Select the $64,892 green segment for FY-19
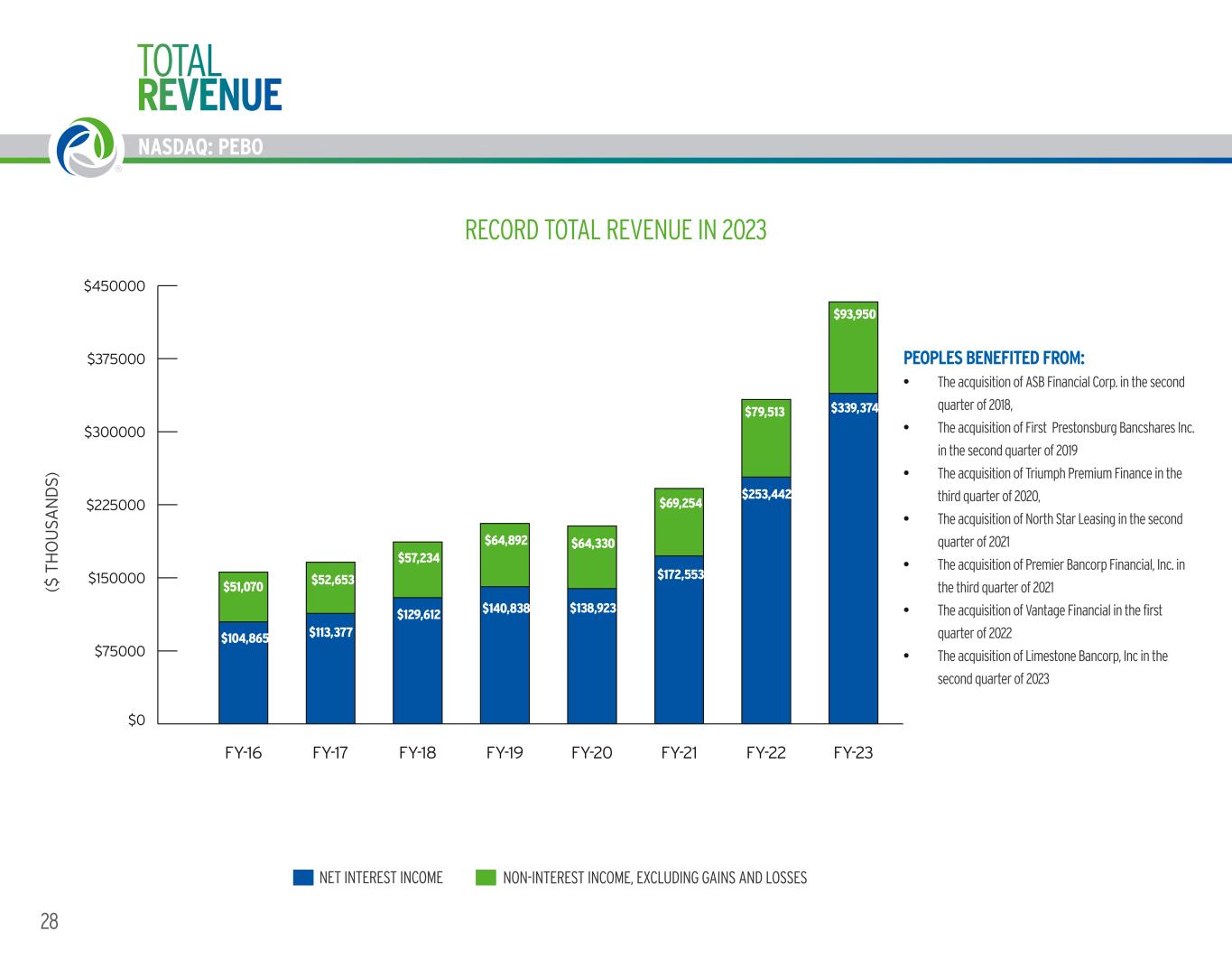Viewport: 1232px width, 959px height. (x=505, y=554)
